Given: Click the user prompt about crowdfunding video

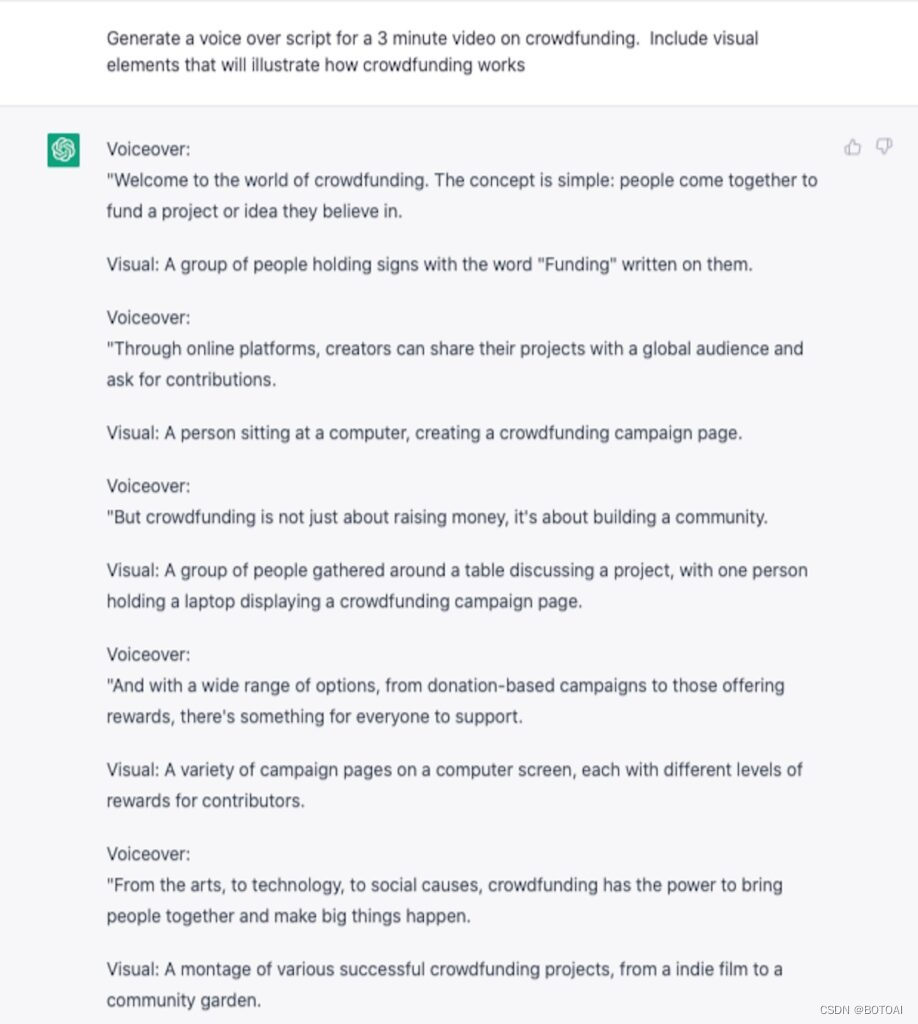Looking at the screenshot, I should pyautogui.click(x=432, y=52).
